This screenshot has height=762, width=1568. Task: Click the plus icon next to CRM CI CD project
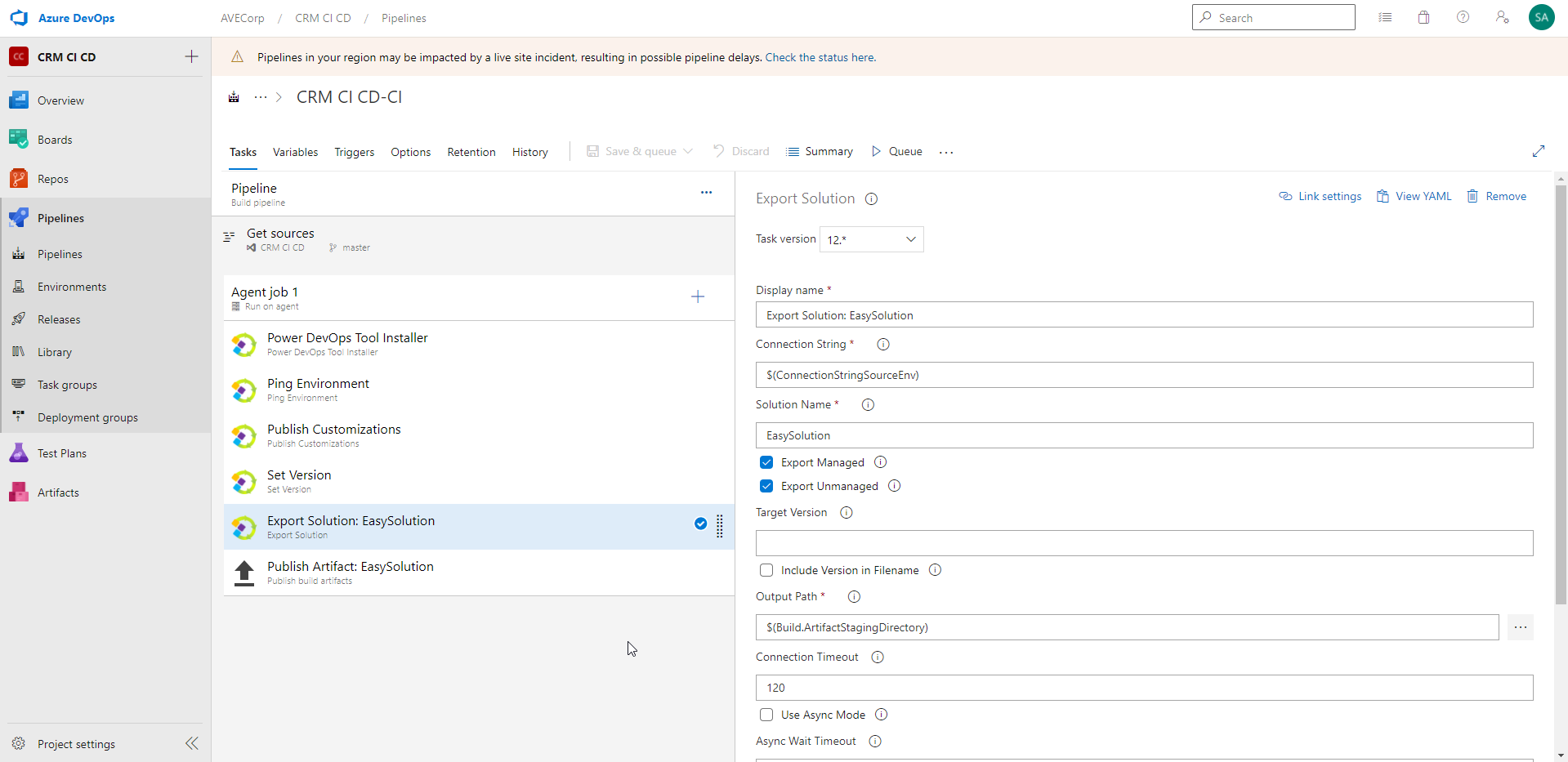191,56
